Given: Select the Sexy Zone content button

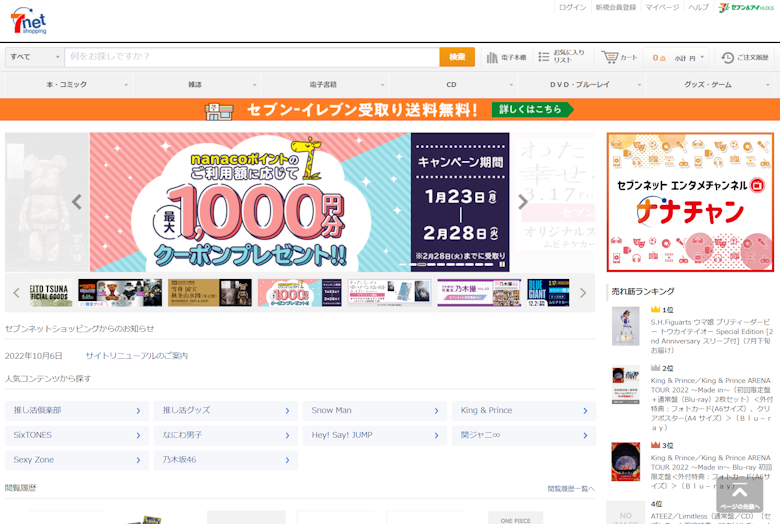Looking at the screenshot, I should coord(77,460).
